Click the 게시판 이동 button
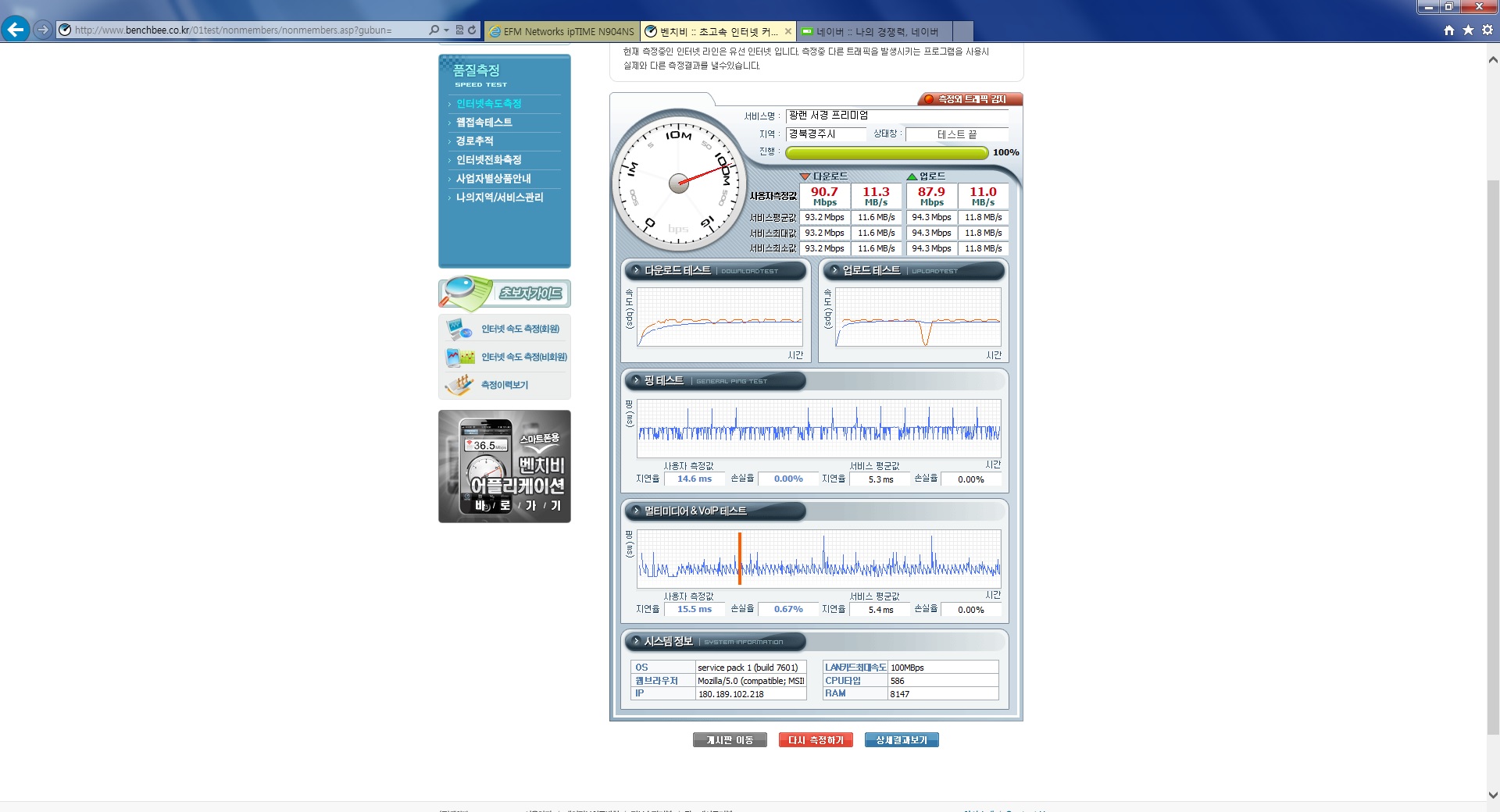 pyautogui.click(x=730, y=740)
